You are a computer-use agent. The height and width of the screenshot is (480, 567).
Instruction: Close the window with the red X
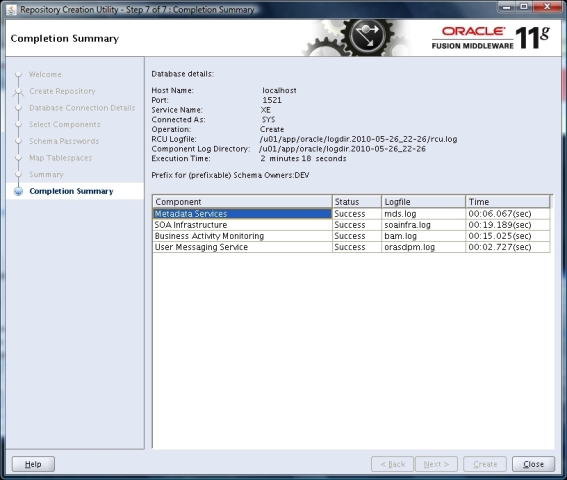[x=547, y=7]
